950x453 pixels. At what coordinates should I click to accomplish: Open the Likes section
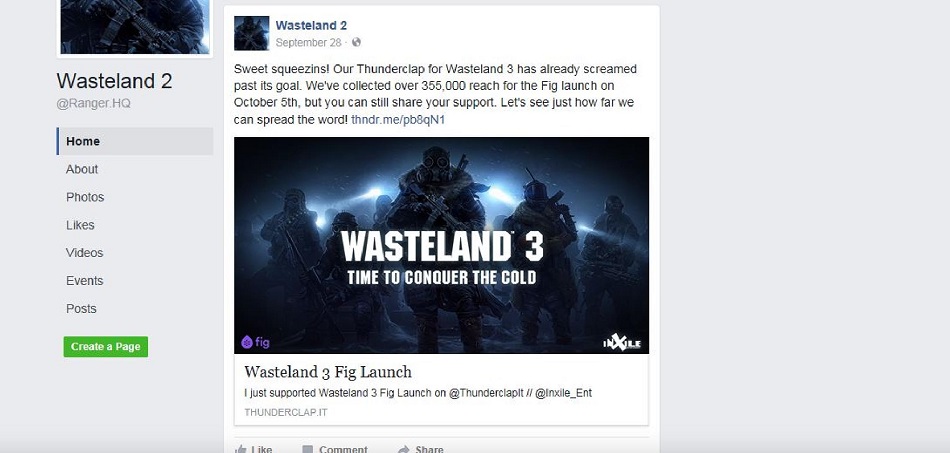[x=80, y=225]
